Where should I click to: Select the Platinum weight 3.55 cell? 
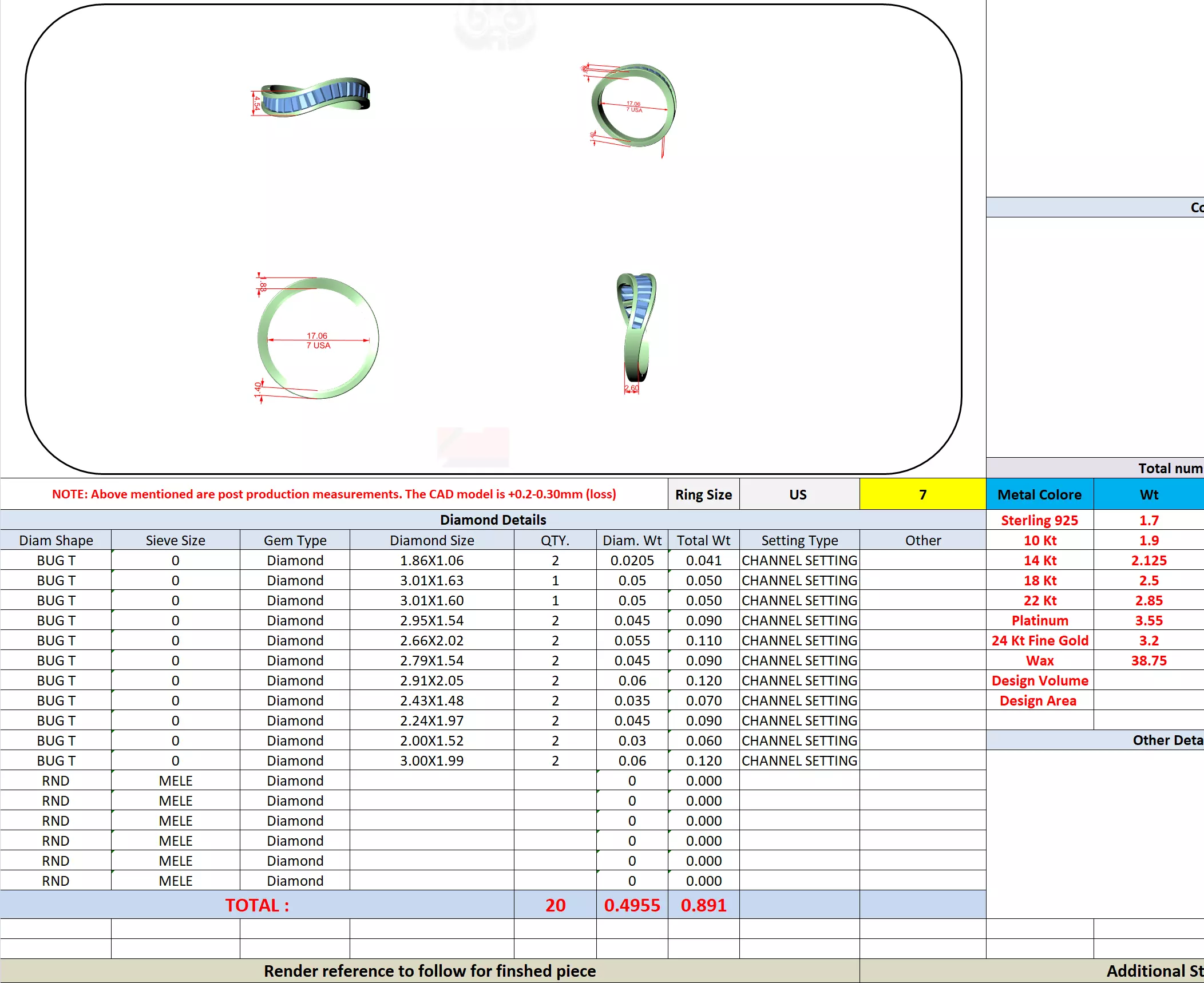pos(1148,620)
